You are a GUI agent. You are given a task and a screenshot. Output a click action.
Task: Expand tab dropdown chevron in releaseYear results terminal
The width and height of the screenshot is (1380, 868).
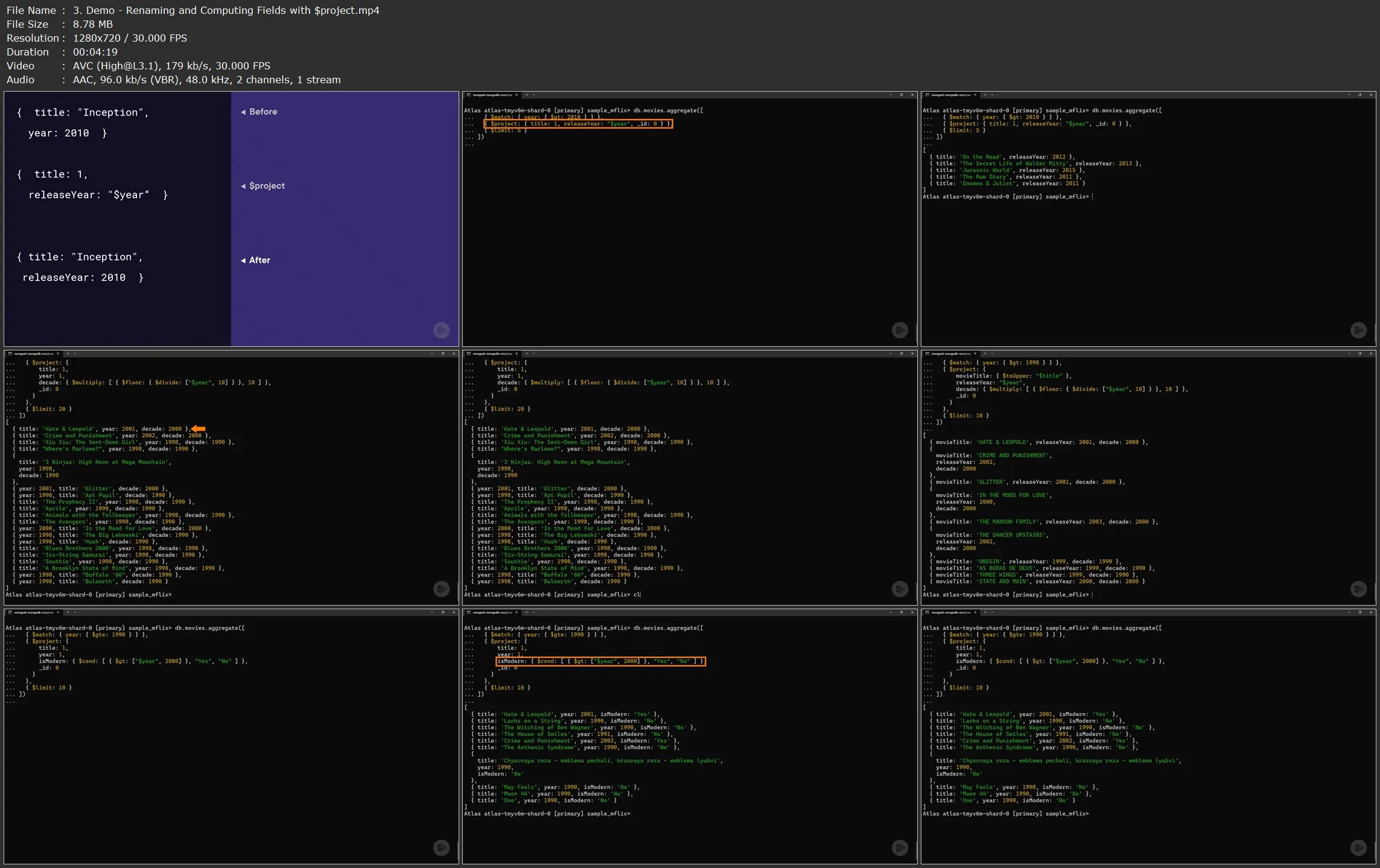(x=992, y=95)
